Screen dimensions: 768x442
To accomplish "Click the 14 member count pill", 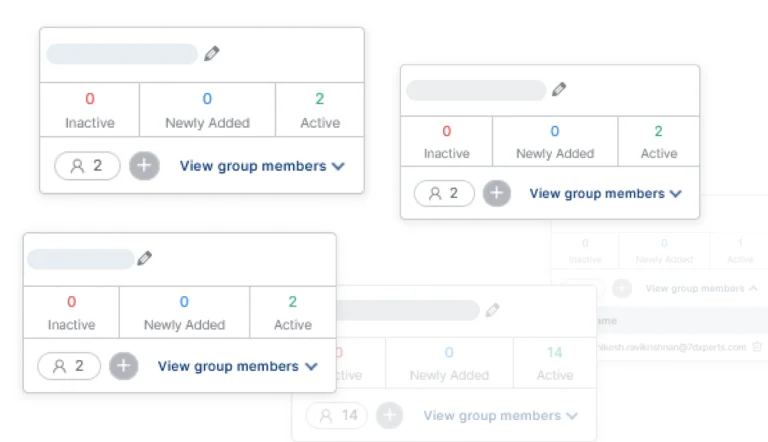I will pos(338,415).
